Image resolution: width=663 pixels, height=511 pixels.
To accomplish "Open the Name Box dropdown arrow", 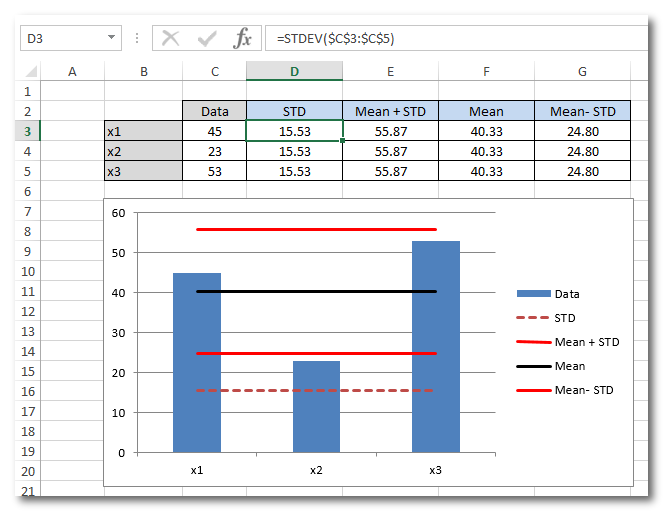I will coord(111,39).
